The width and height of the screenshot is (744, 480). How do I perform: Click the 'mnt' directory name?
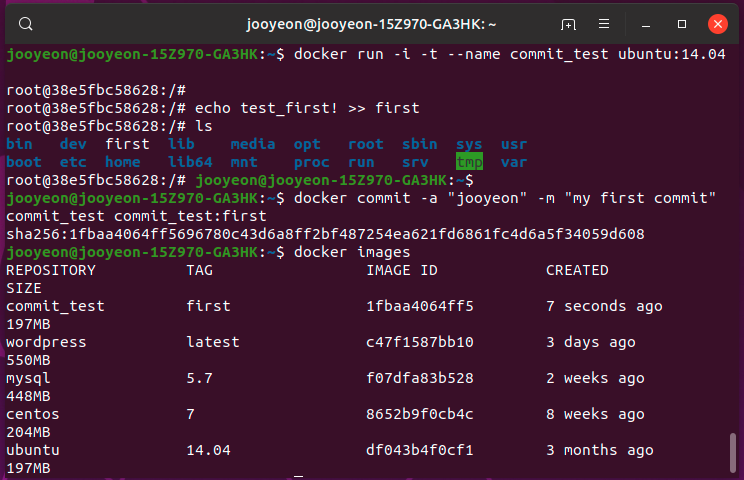pyautogui.click(x=244, y=162)
